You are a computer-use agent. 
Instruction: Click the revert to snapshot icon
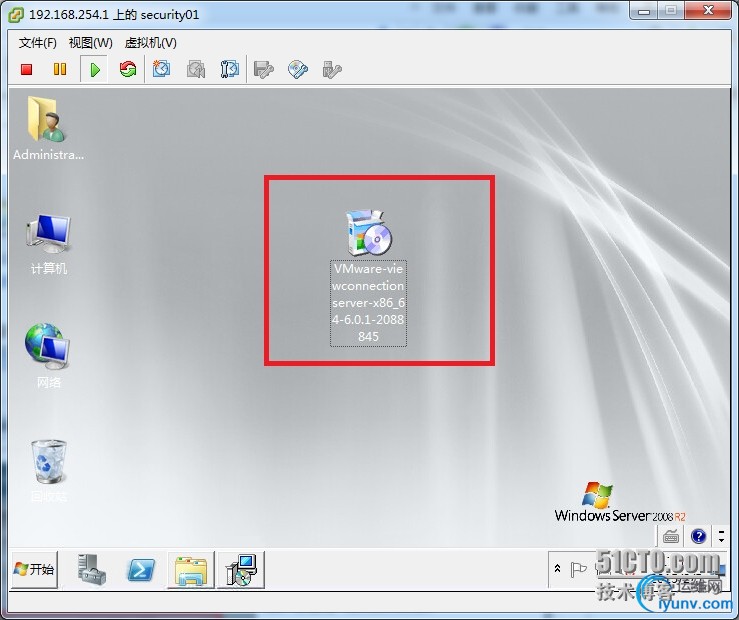[x=196, y=69]
